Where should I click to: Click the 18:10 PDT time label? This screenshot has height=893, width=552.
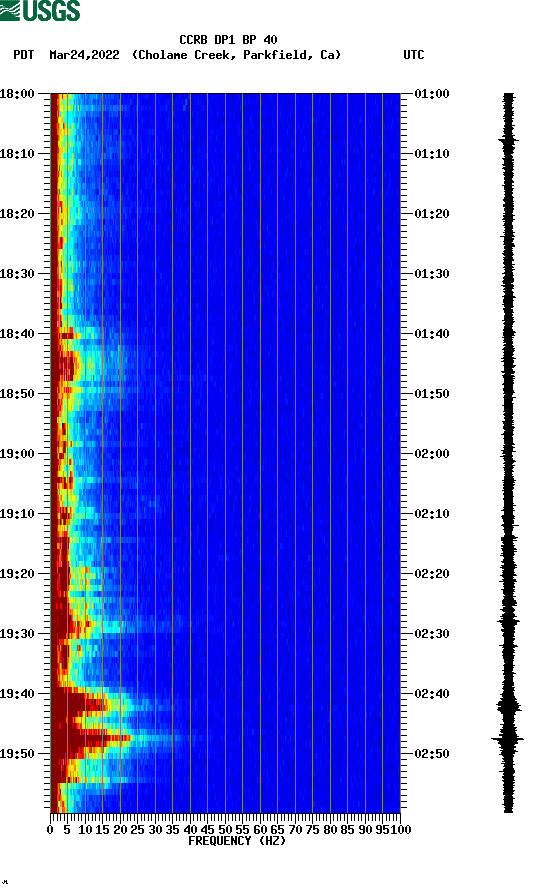click(17, 154)
